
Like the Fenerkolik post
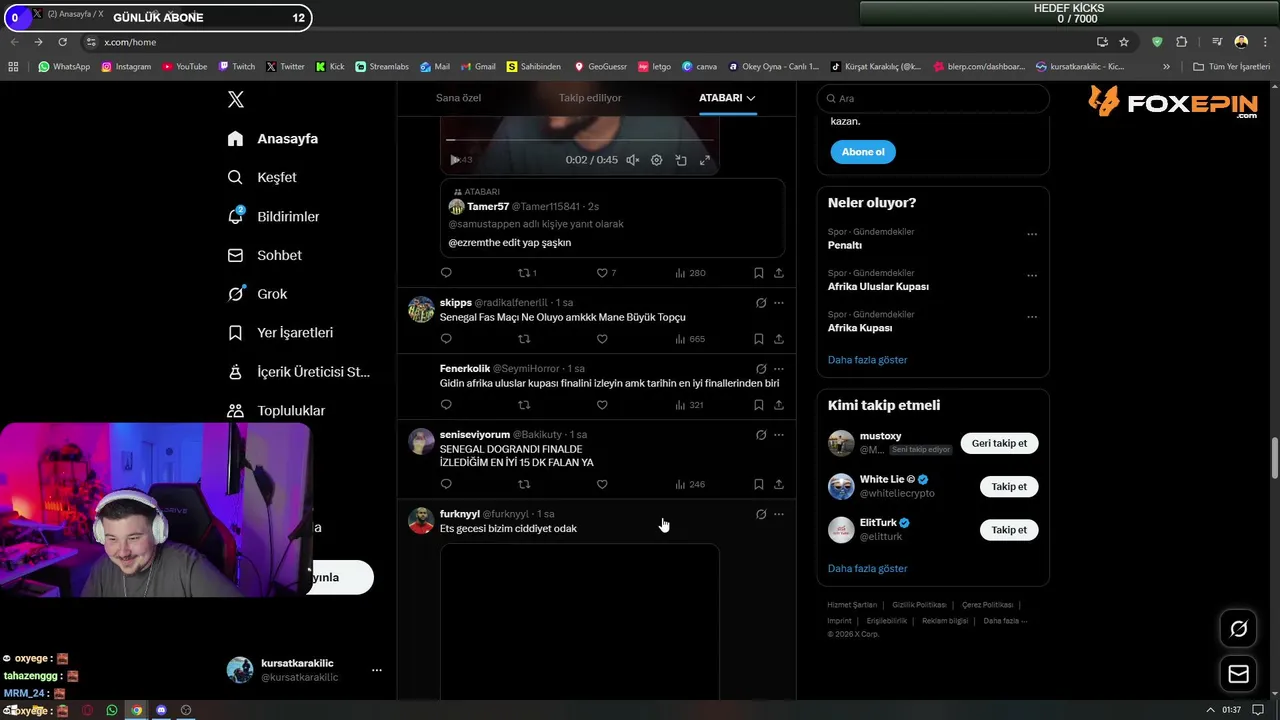pyautogui.click(x=602, y=405)
